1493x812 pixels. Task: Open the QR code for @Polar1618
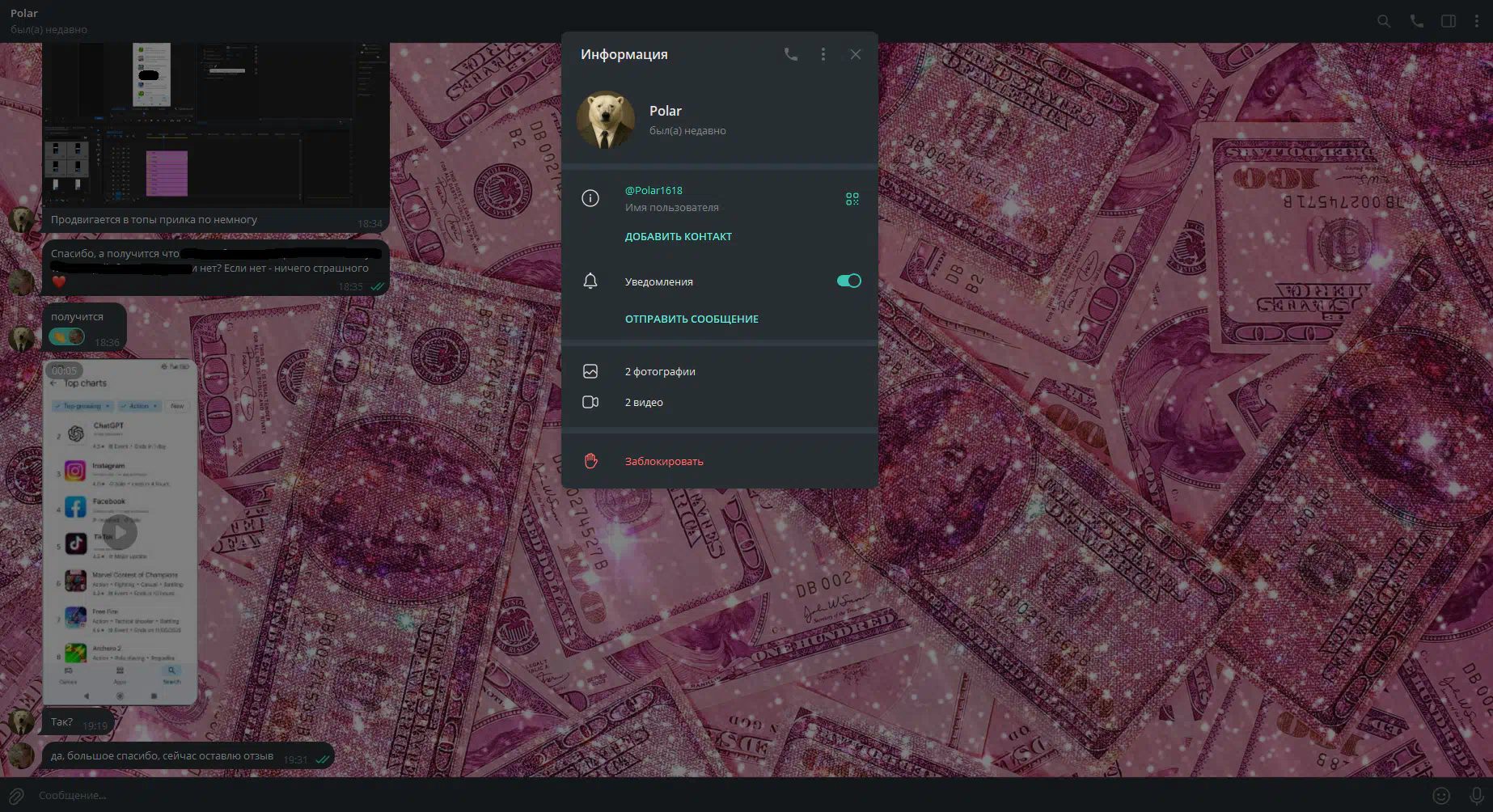pos(852,199)
